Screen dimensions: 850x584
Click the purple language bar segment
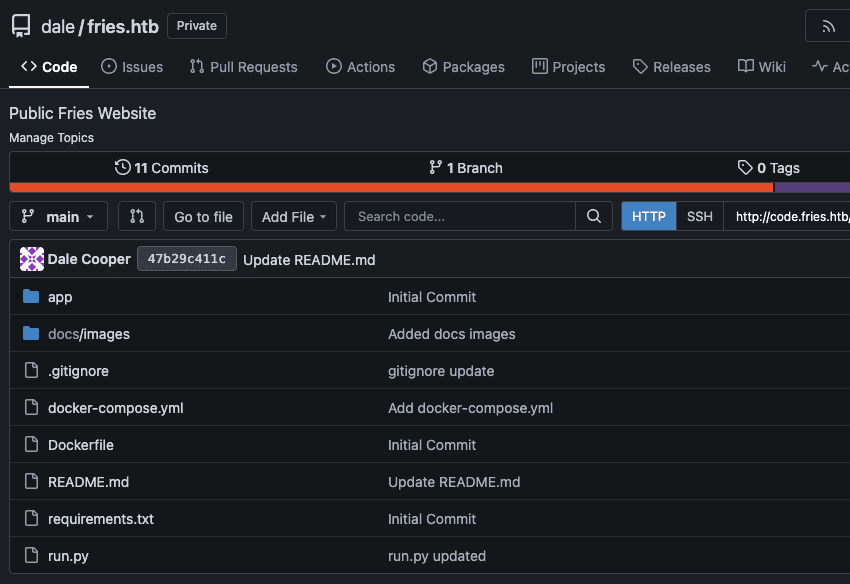pyautogui.click(x=812, y=188)
